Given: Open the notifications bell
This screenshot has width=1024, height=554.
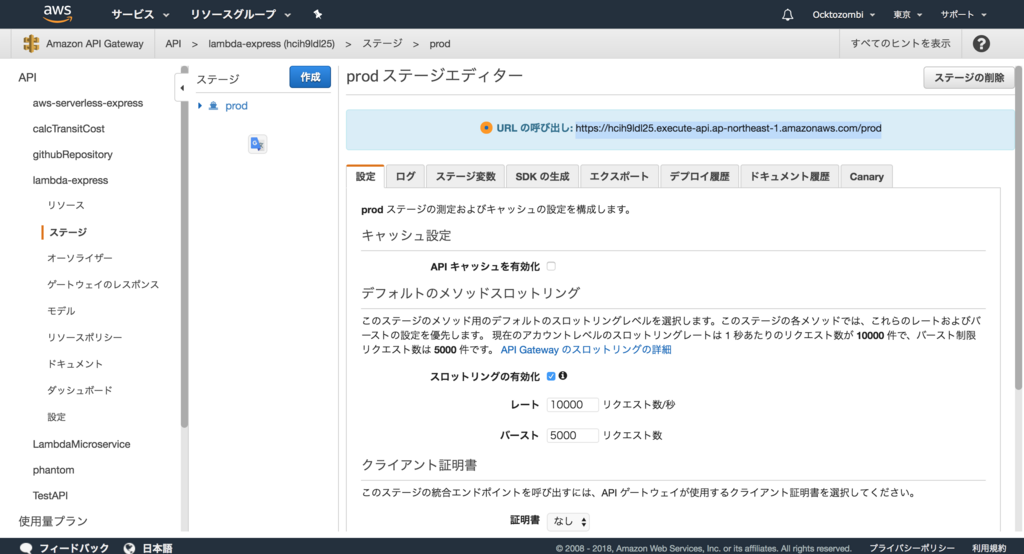Looking at the screenshot, I should tap(788, 14).
